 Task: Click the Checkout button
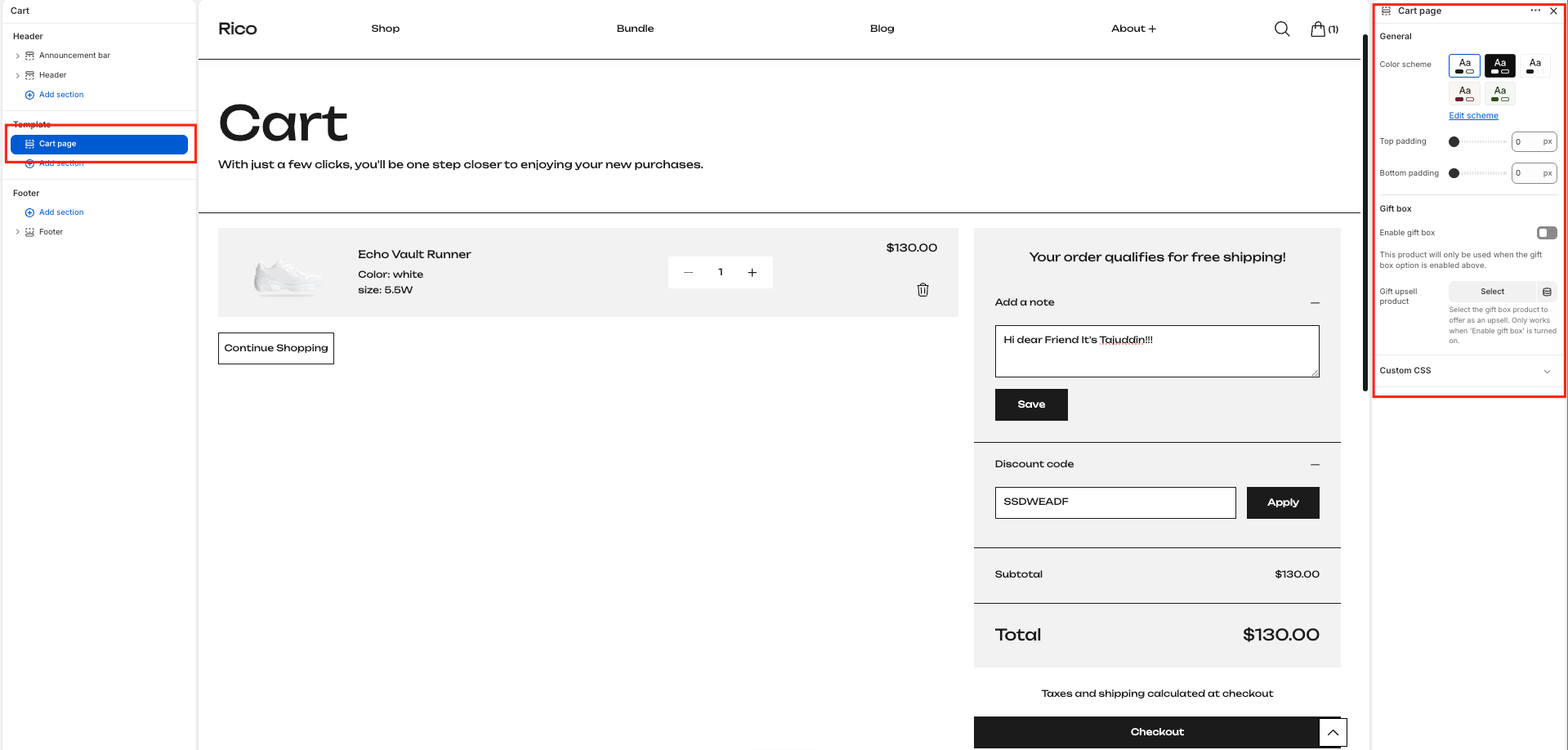tap(1157, 732)
